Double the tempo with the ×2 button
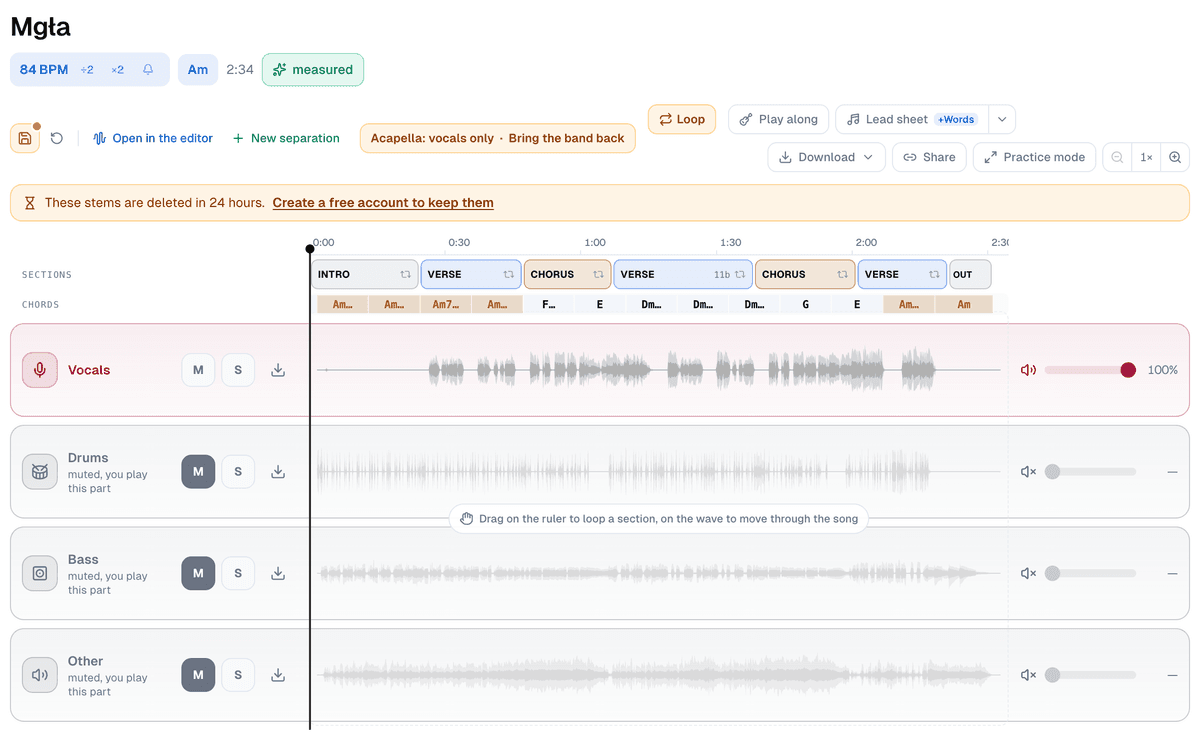1200x732 pixels. pyautogui.click(x=118, y=70)
